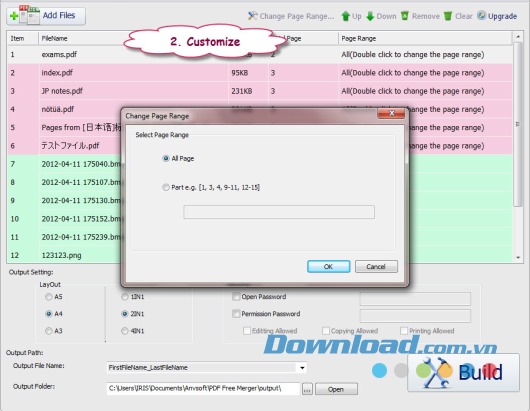530x411 pixels.
Task: Click the Upgrade link
Action: (497, 16)
